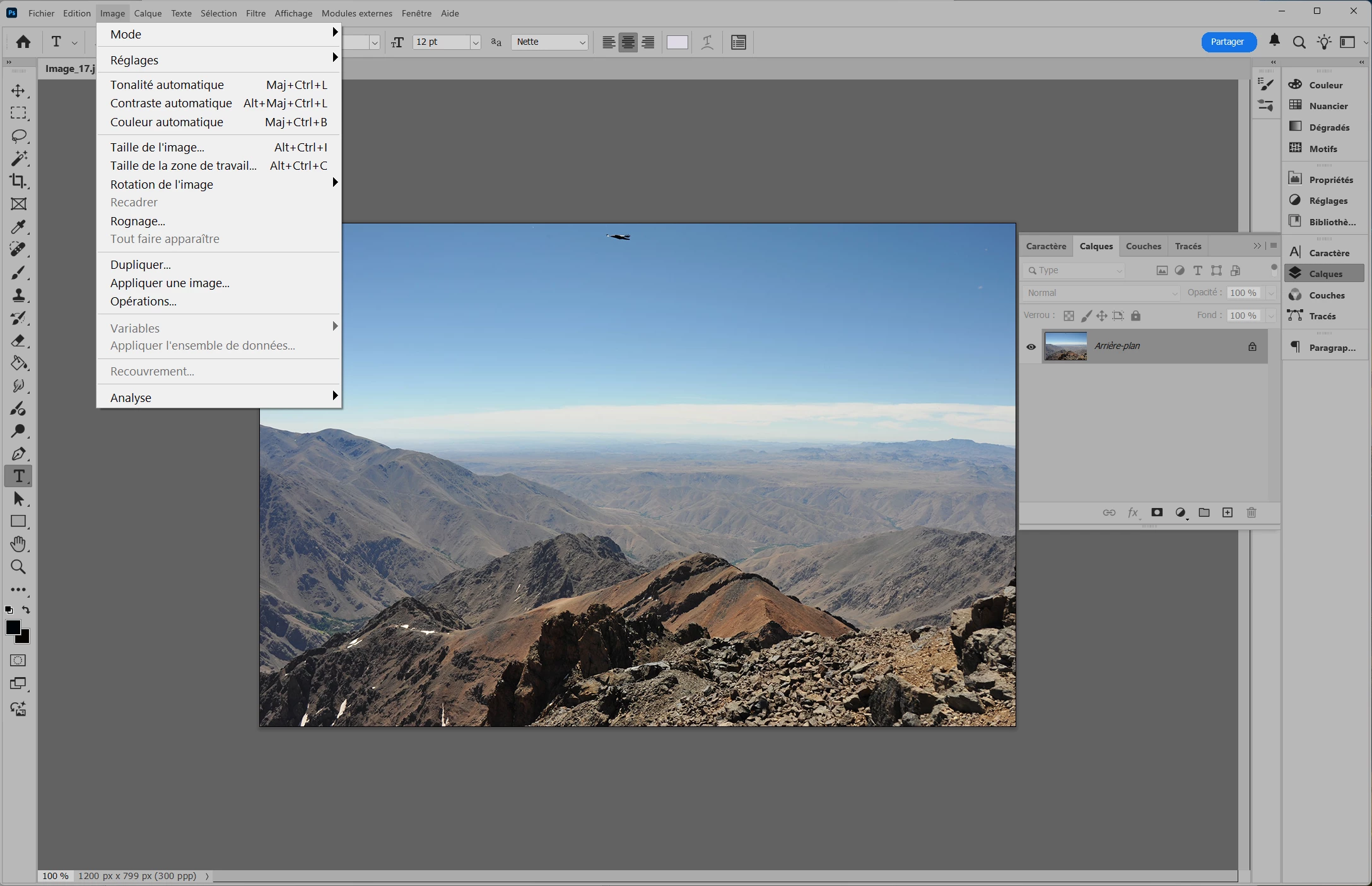This screenshot has width=1372, height=886.
Task: Click the Partager button
Action: click(x=1227, y=42)
